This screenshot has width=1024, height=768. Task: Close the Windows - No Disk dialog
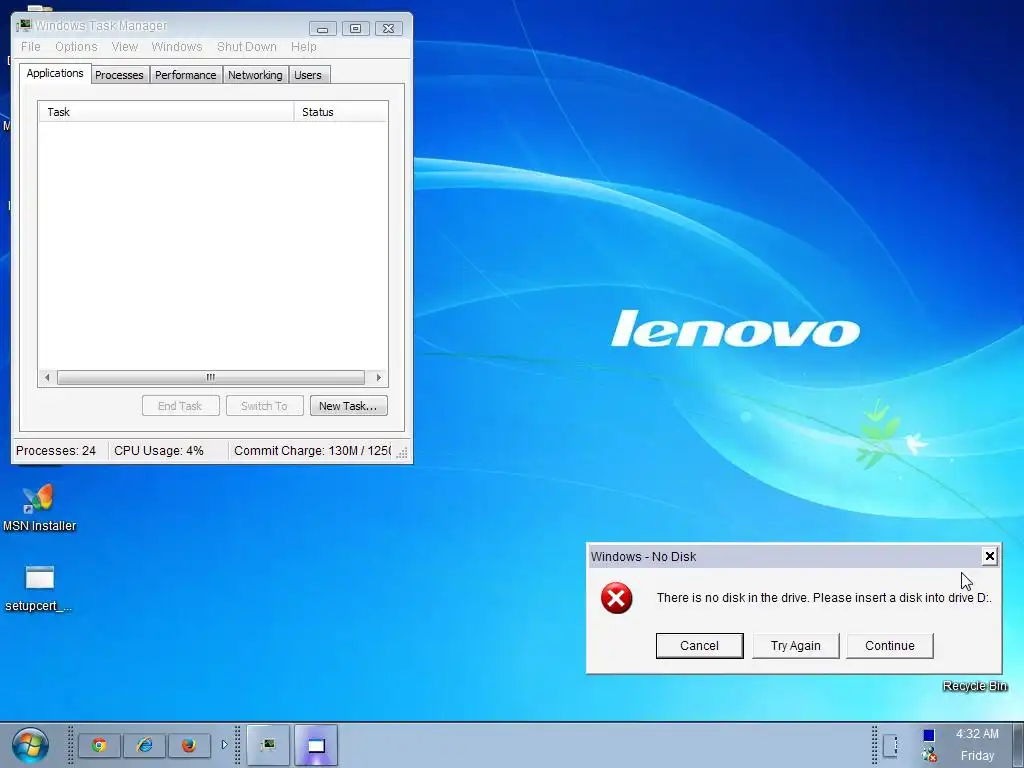989,556
